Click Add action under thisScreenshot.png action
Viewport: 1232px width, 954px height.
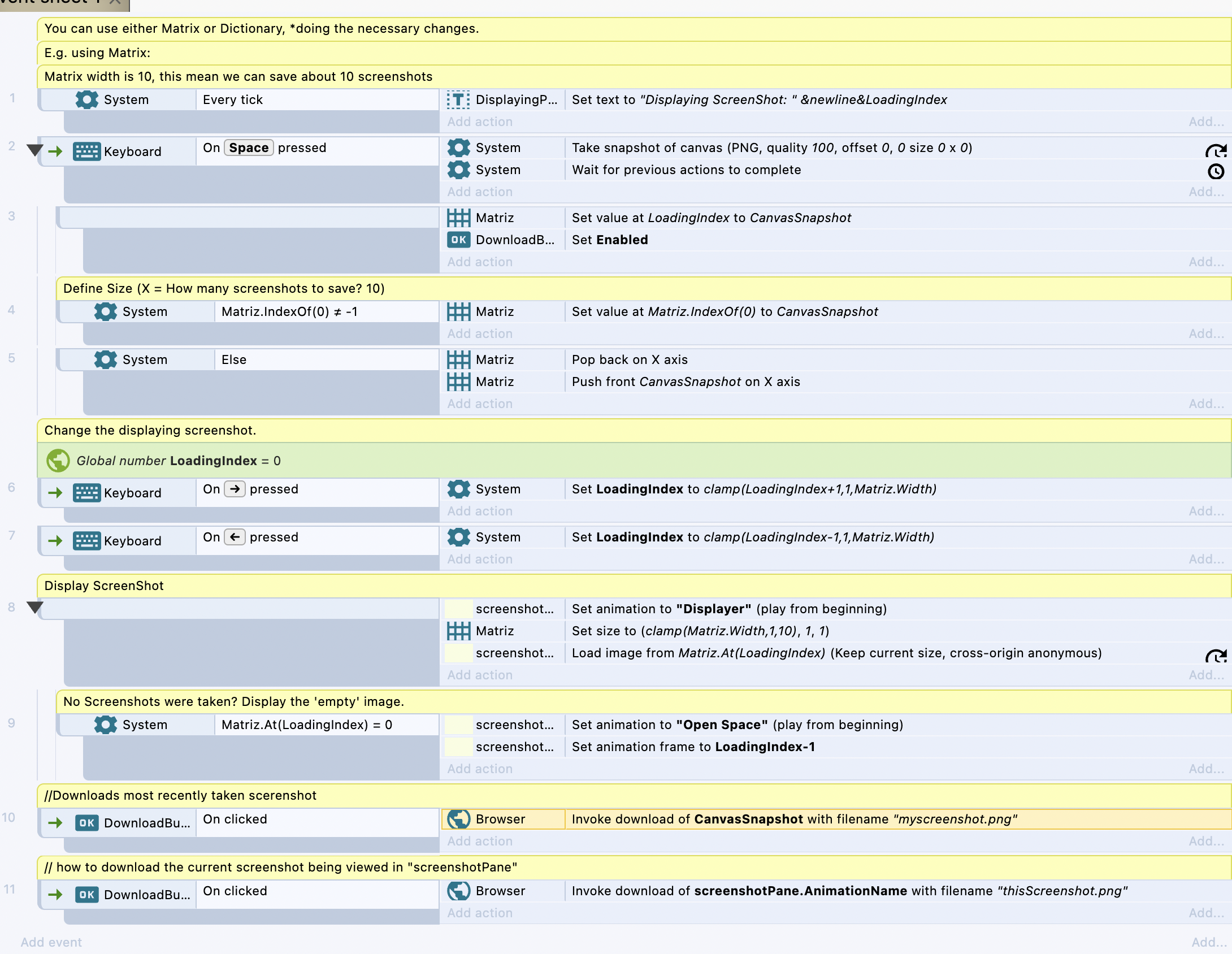(480, 913)
